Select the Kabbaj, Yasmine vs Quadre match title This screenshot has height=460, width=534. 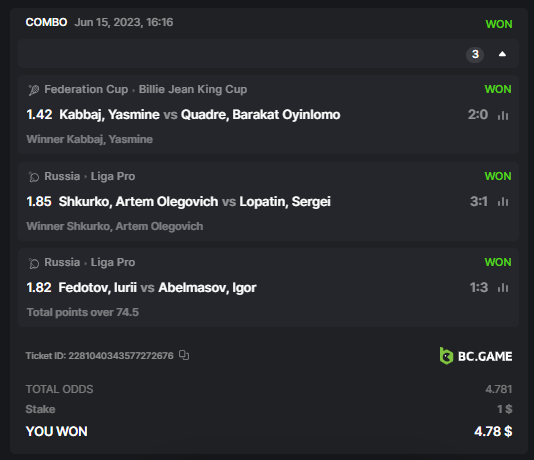pos(200,115)
